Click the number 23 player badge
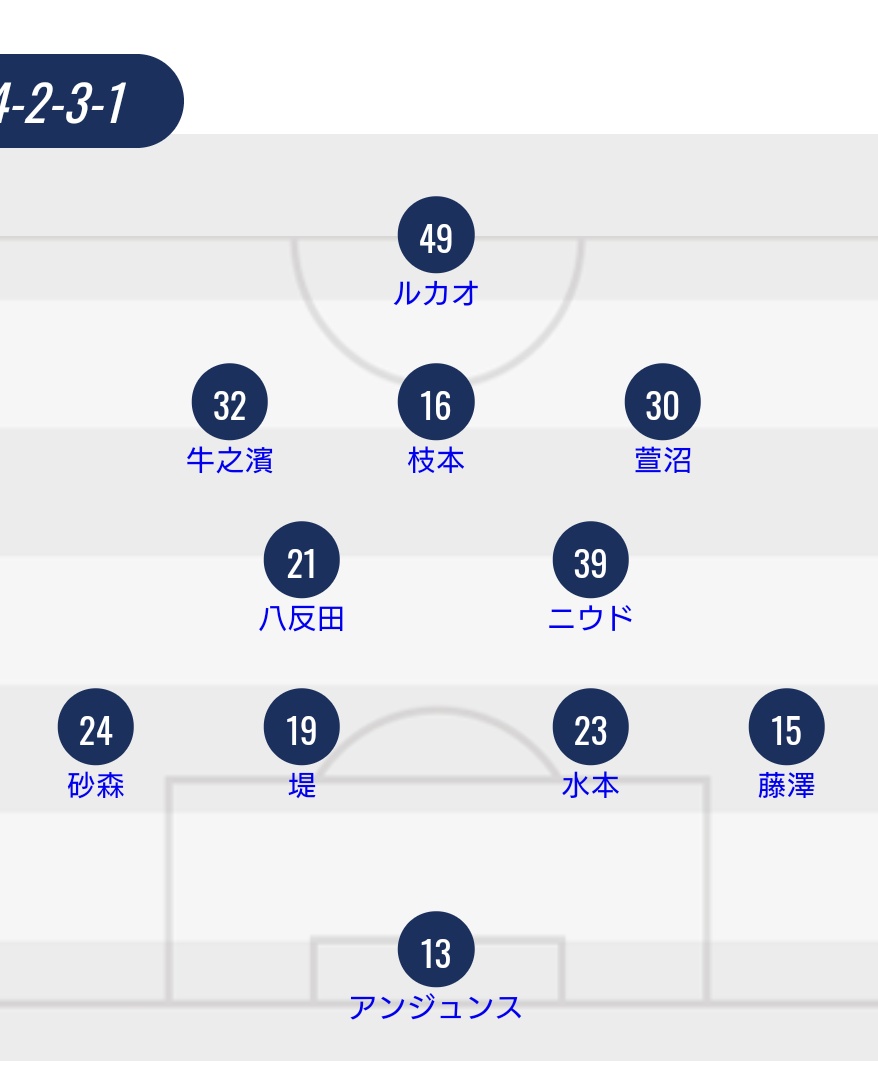 click(591, 727)
